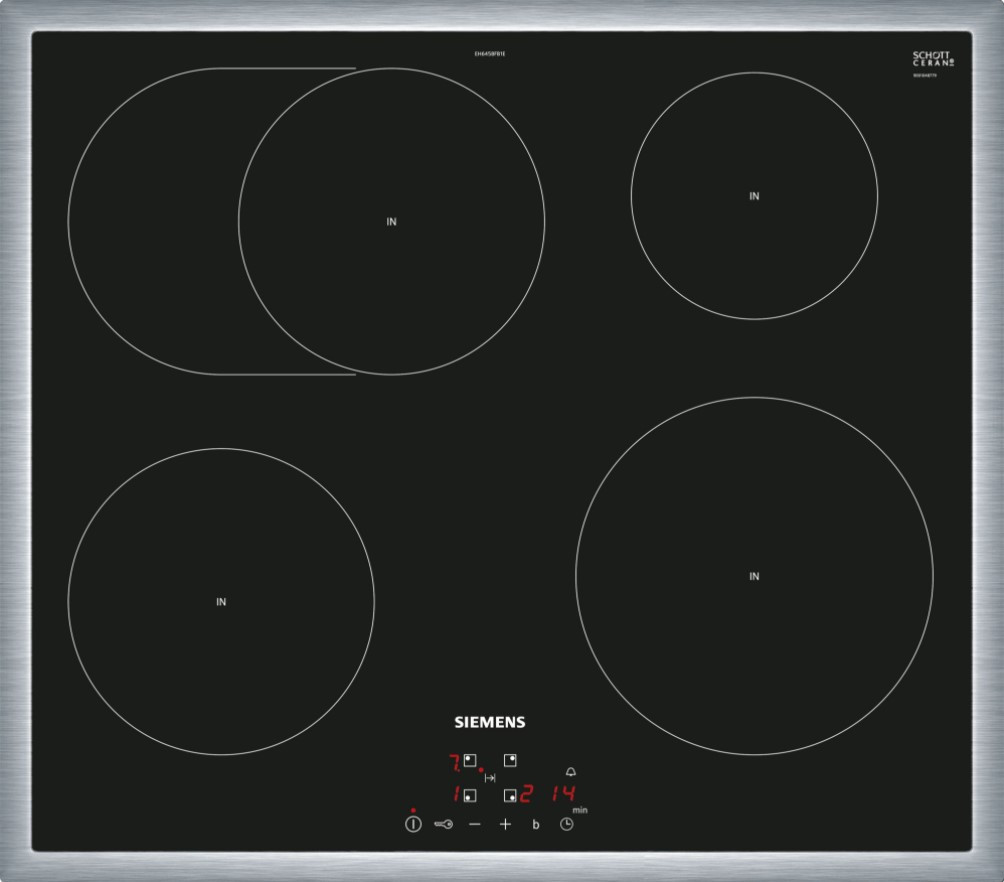
Task: Toggle the child lock key icon
Action: [x=444, y=824]
